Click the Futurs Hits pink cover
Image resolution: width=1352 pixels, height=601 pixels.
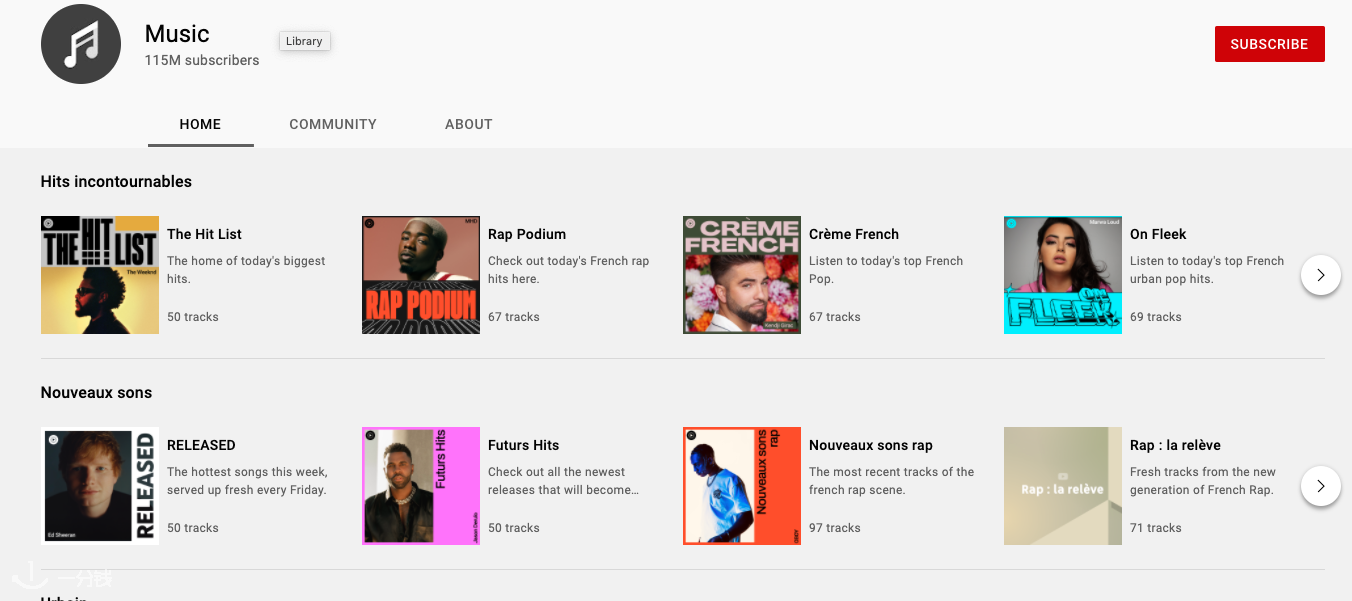pyautogui.click(x=421, y=486)
